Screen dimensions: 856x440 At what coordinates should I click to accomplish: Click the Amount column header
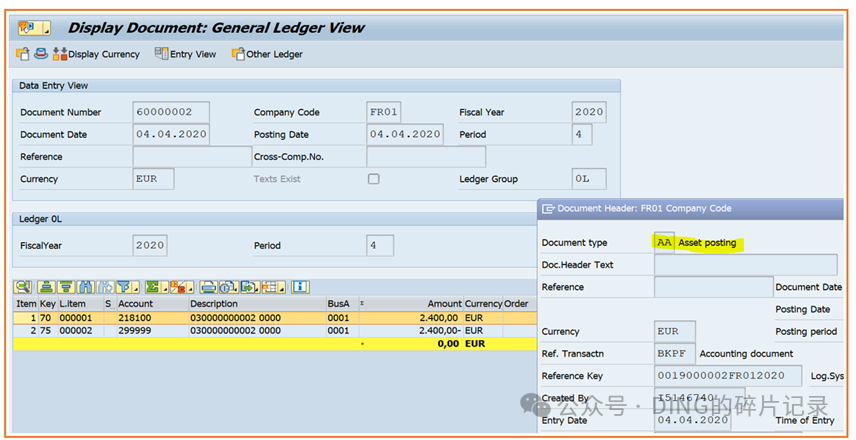pos(411,304)
